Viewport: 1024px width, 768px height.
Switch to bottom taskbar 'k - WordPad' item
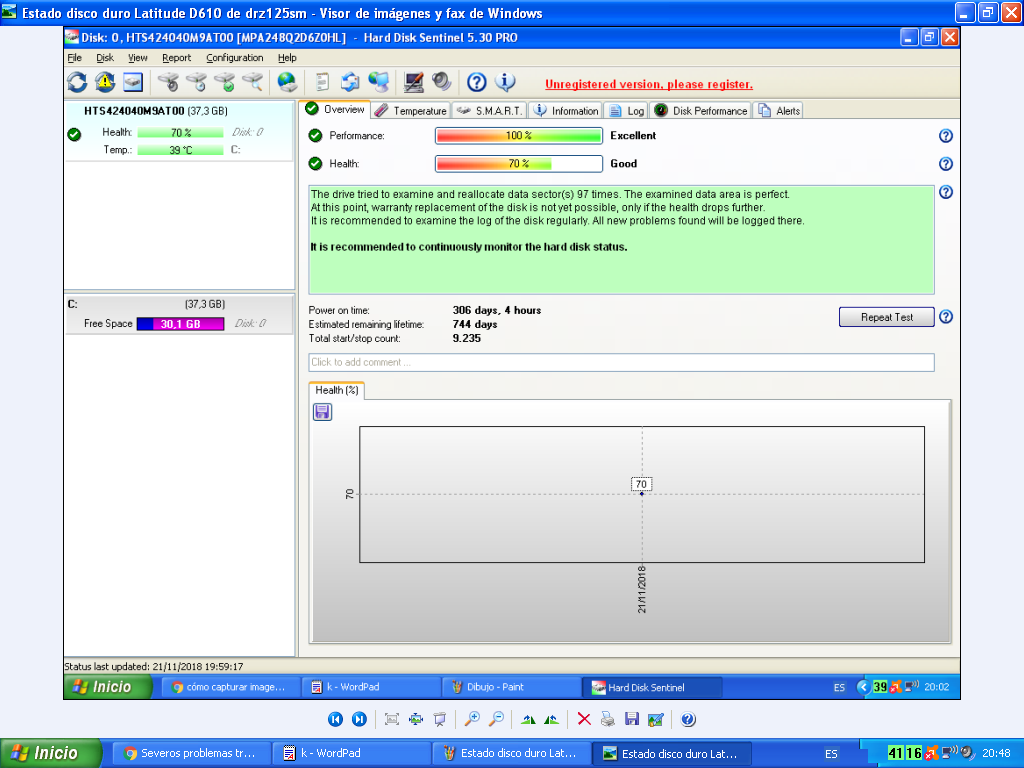pyautogui.click(x=351, y=754)
